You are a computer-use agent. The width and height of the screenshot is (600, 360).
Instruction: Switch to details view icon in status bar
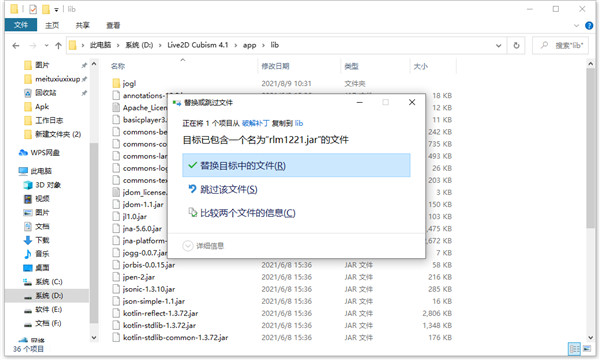pos(574,349)
